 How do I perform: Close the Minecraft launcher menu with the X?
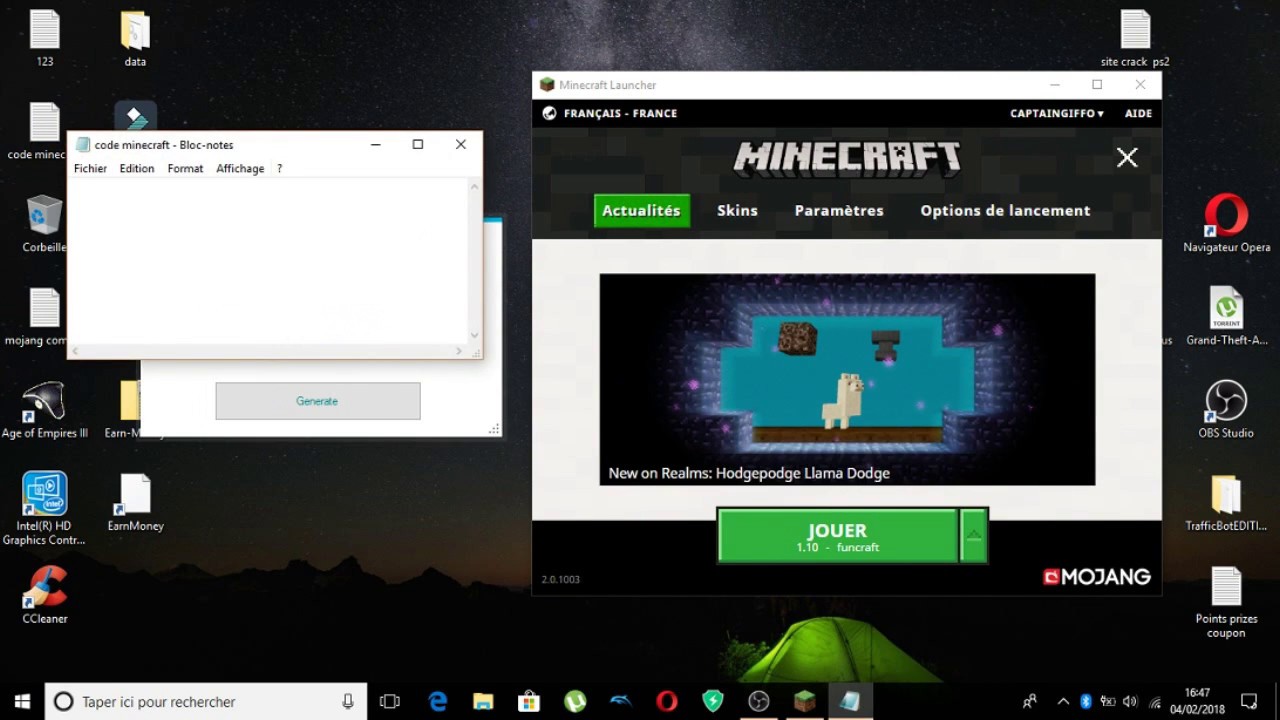point(1127,157)
